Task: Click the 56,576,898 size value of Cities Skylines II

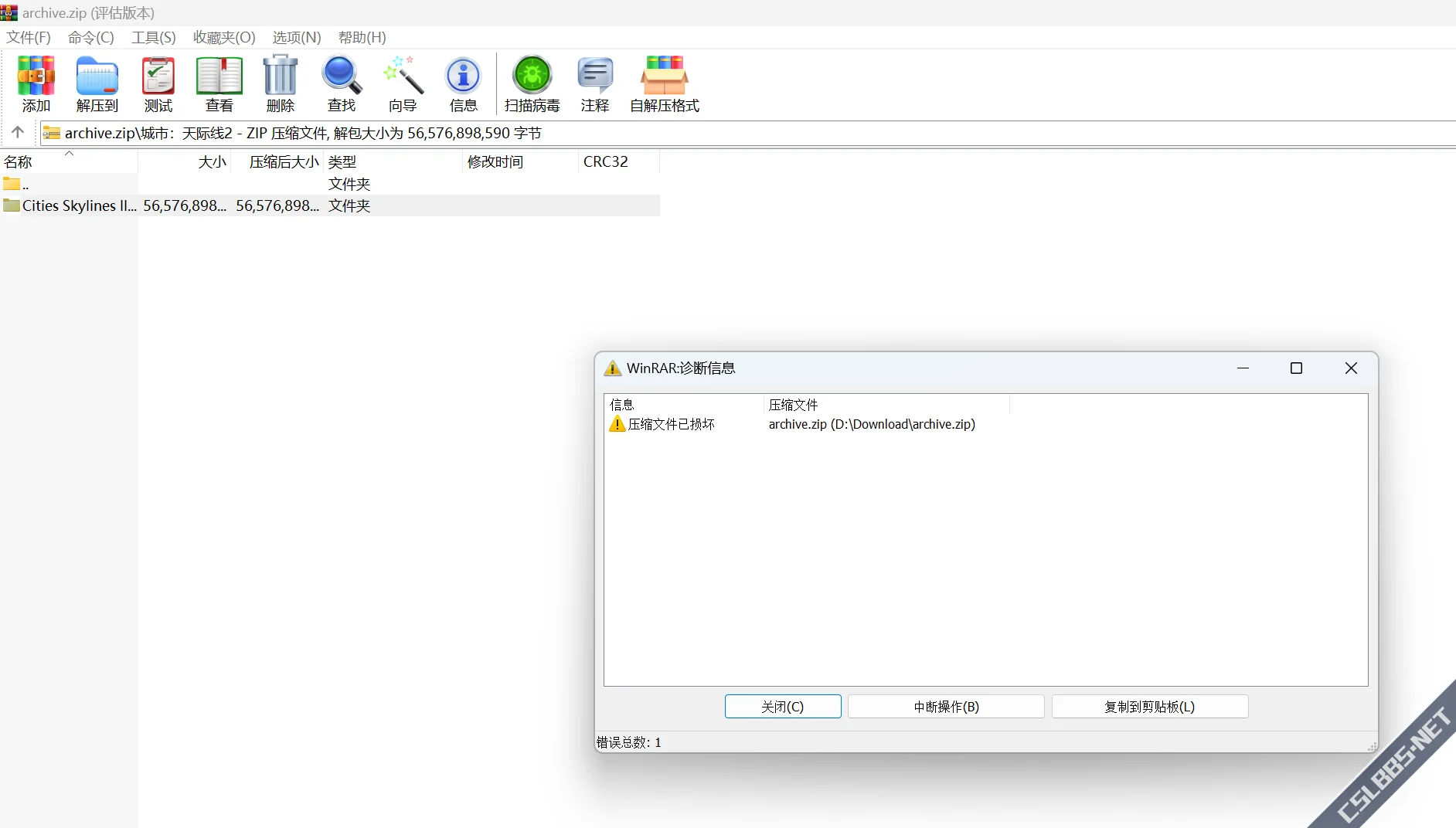Action: point(185,205)
